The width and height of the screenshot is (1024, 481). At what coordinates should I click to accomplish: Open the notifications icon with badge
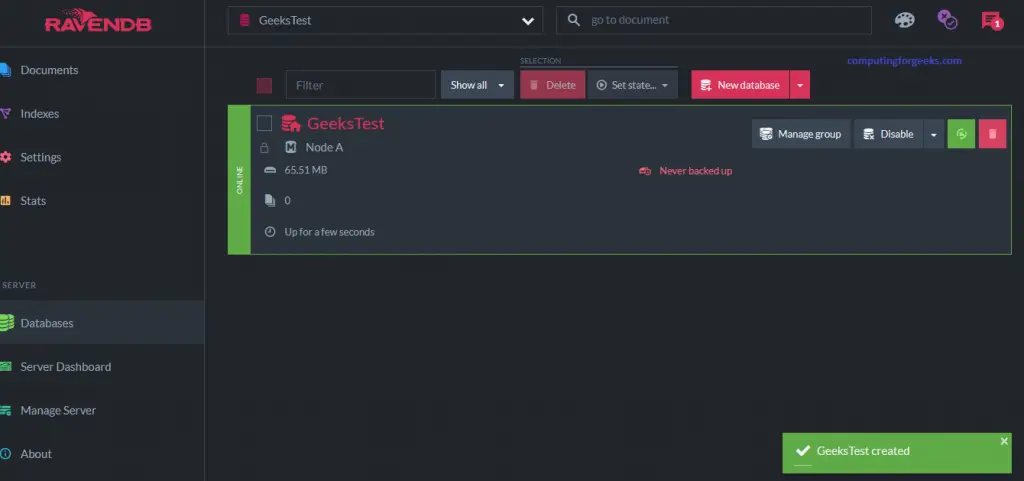click(x=991, y=21)
